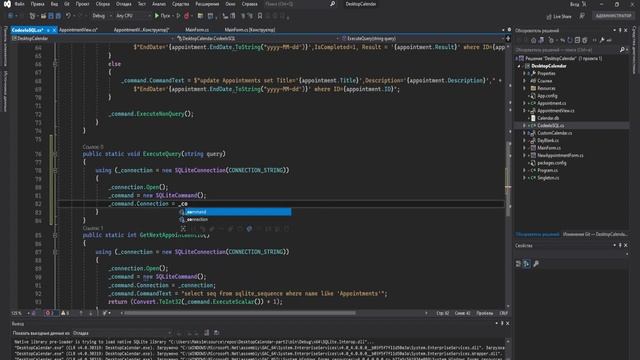
Task: Click the Switch Views icon in Solution Explorer toolbar
Action: click(541, 40)
